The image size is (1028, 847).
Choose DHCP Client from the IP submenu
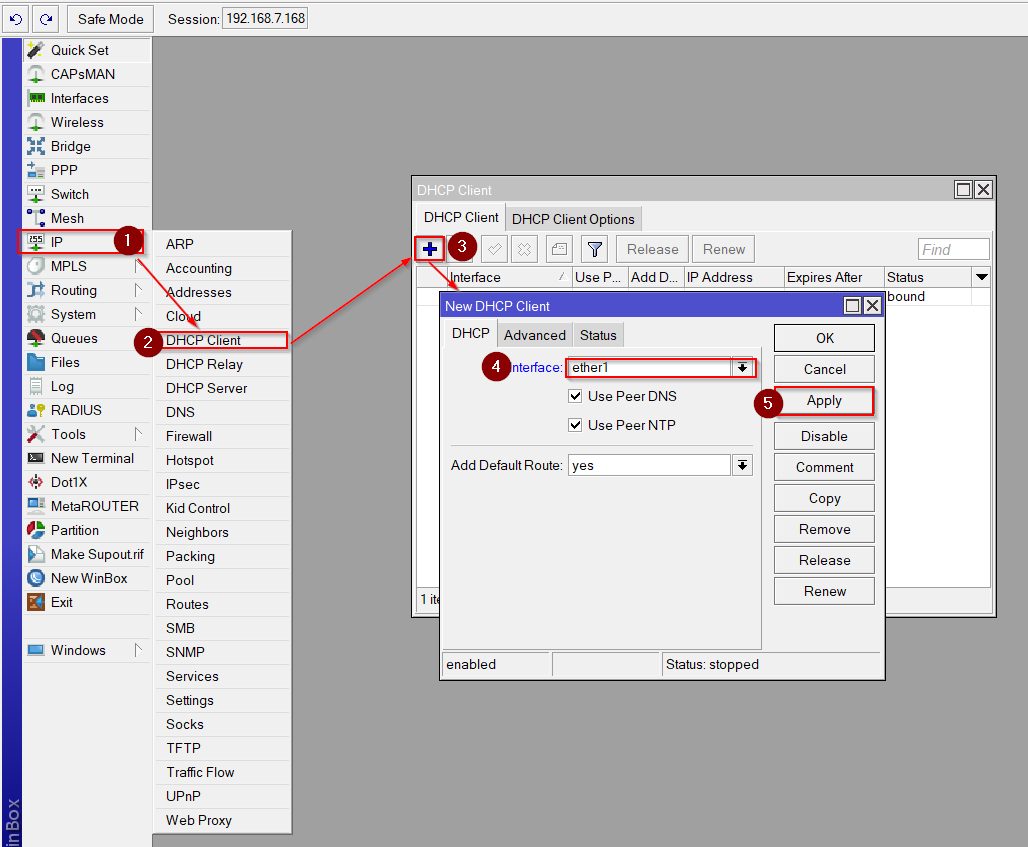pos(223,340)
